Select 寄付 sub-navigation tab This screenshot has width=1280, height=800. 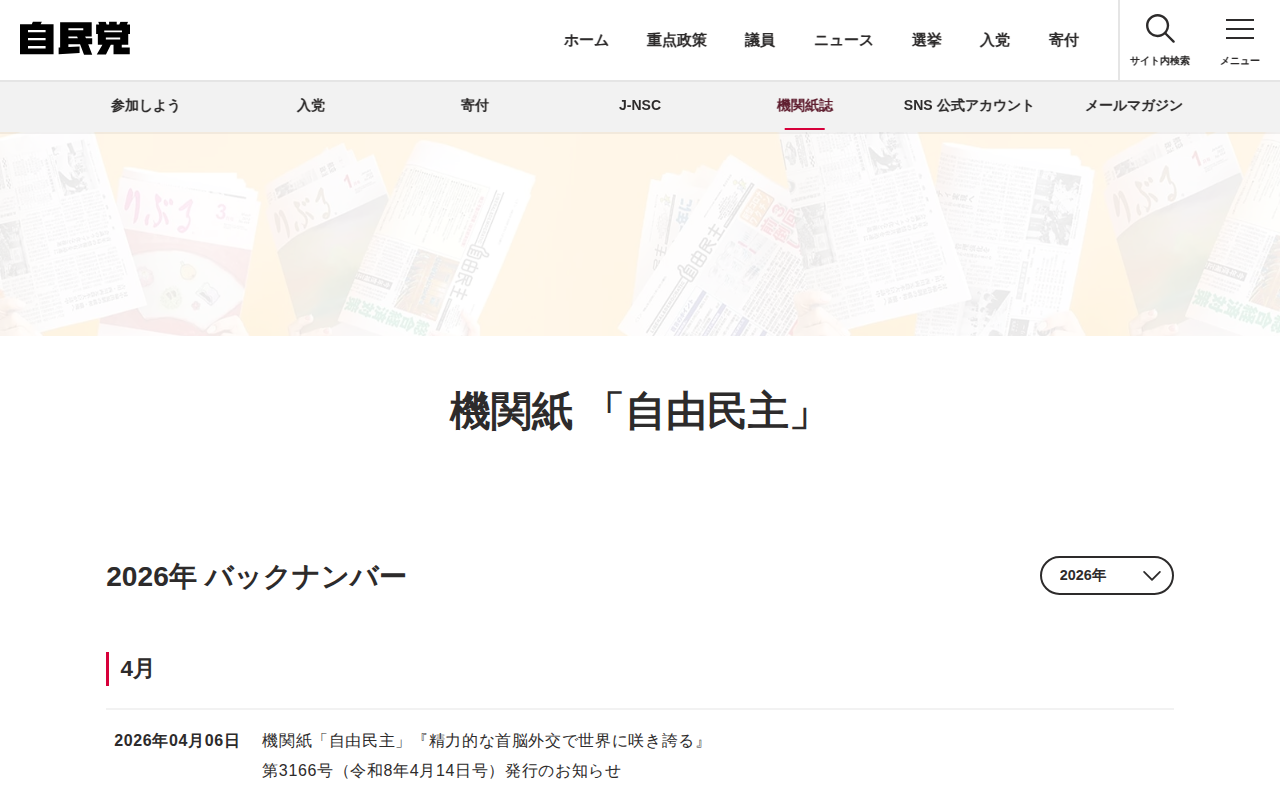(x=475, y=106)
